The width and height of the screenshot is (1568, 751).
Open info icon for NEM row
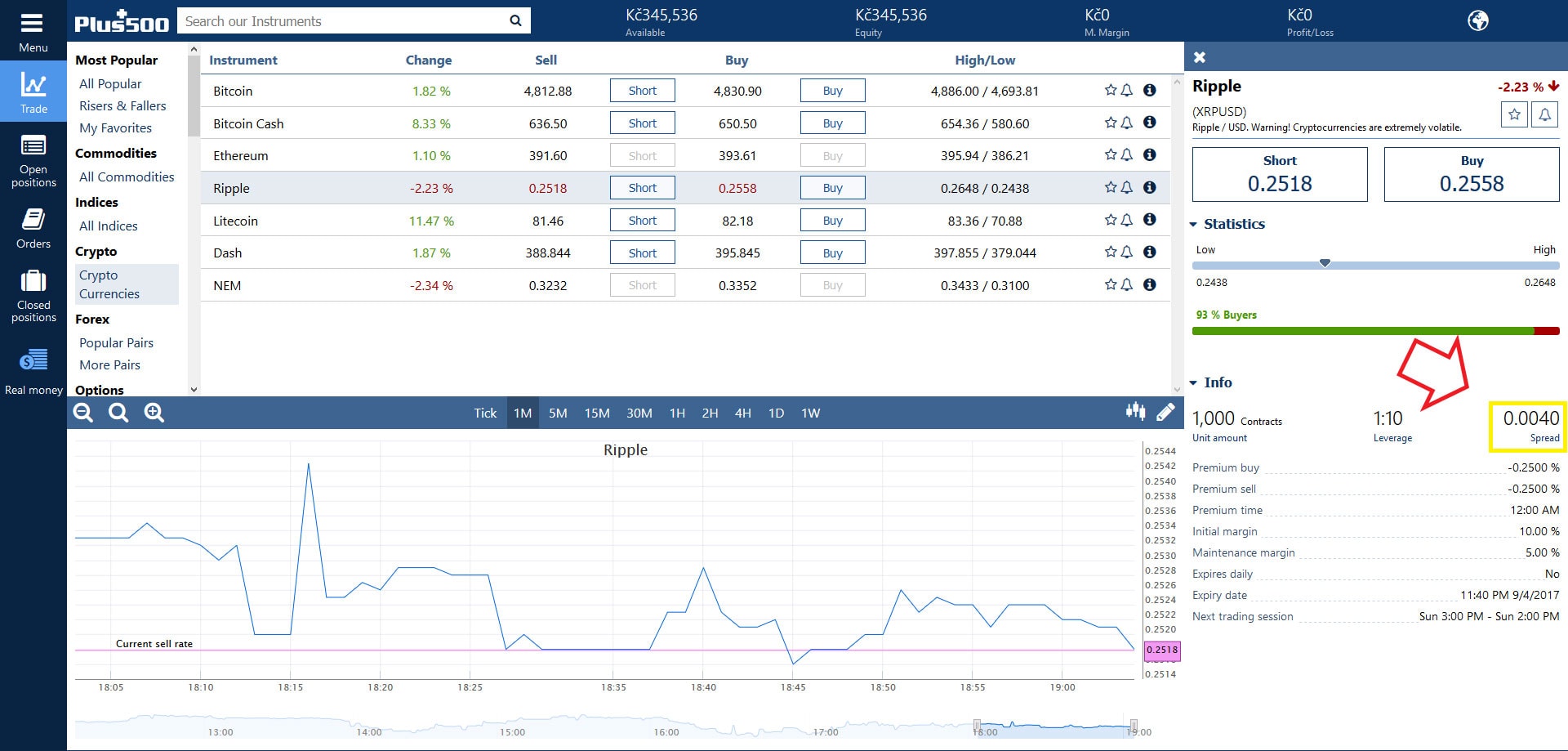pos(1149,284)
